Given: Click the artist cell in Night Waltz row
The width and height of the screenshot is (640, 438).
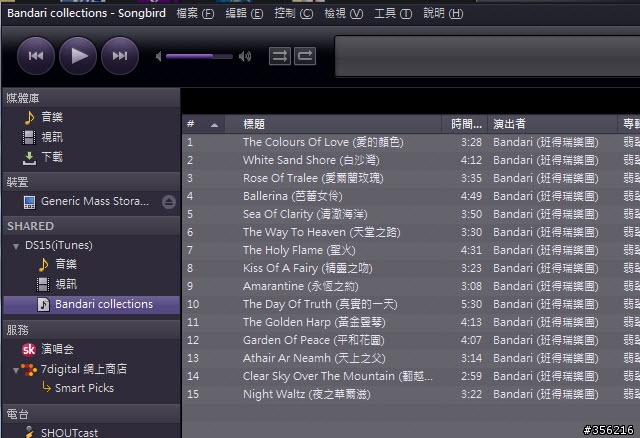Looking at the screenshot, I should point(546,394).
